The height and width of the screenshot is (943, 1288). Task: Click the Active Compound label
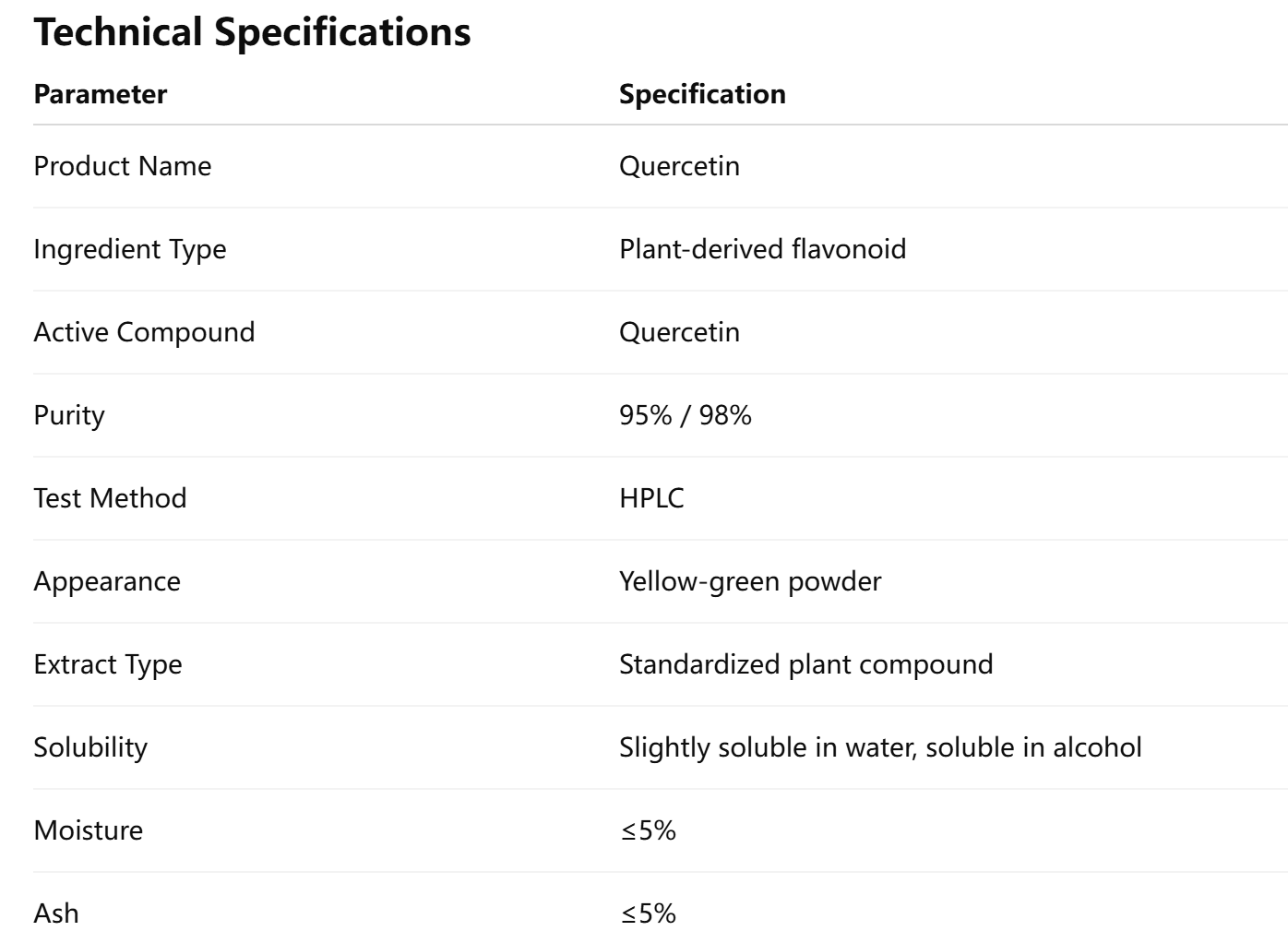coord(144,332)
